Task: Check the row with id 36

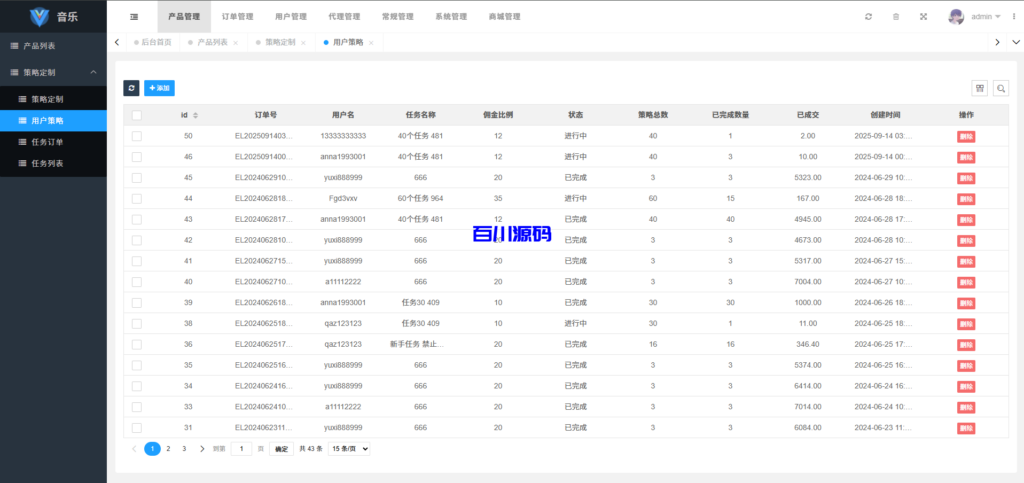Action: point(136,345)
